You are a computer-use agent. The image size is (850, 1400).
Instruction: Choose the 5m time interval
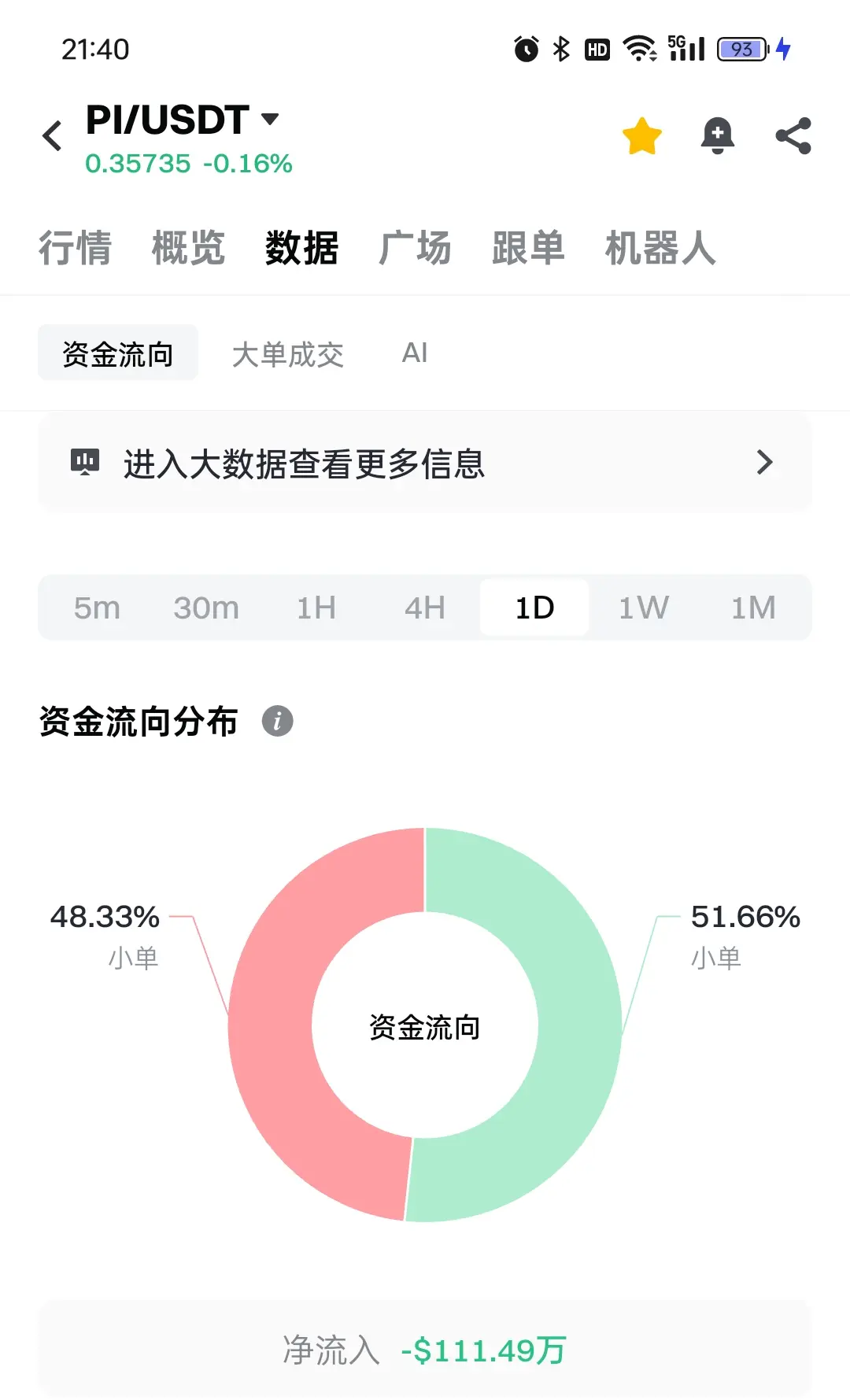pos(97,608)
